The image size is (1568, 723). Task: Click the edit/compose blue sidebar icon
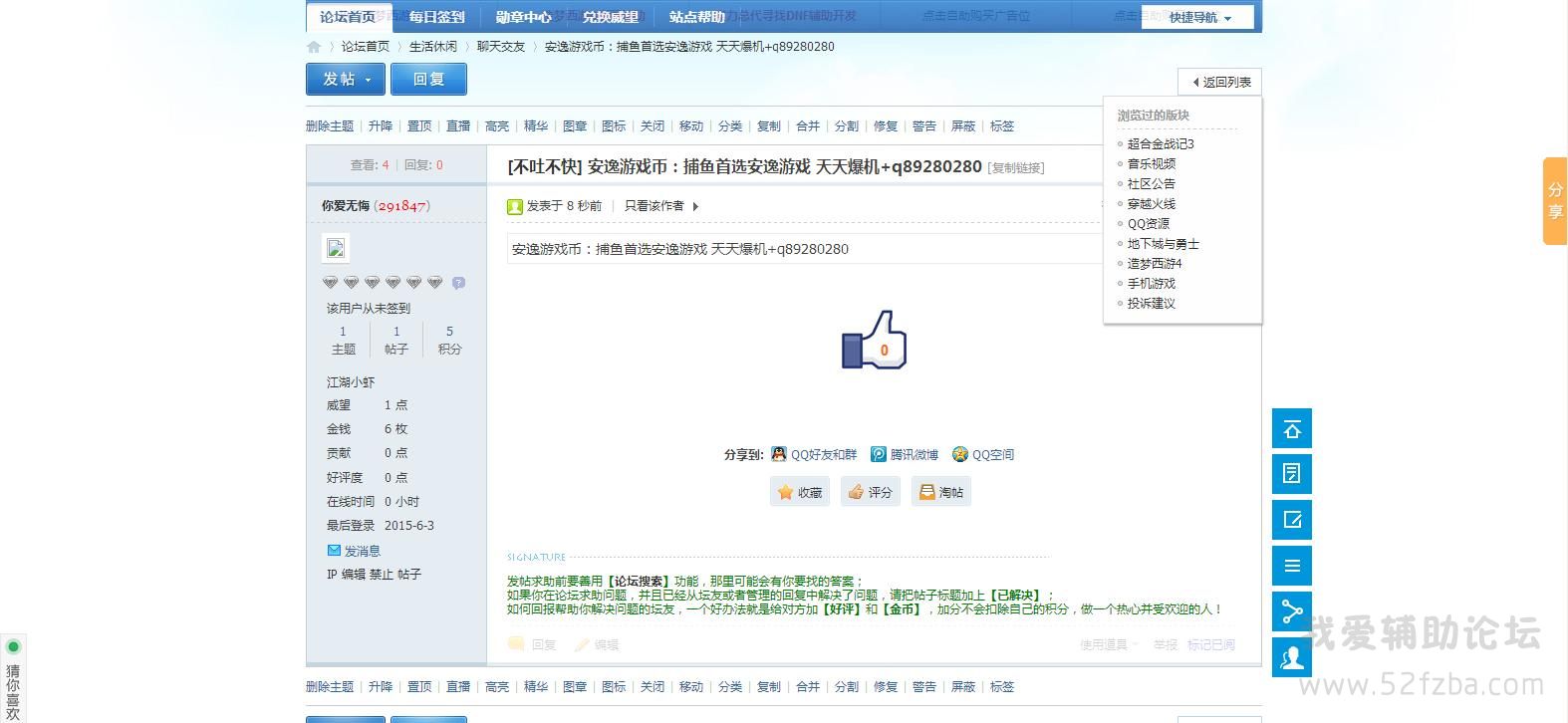pyautogui.click(x=1292, y=520)
